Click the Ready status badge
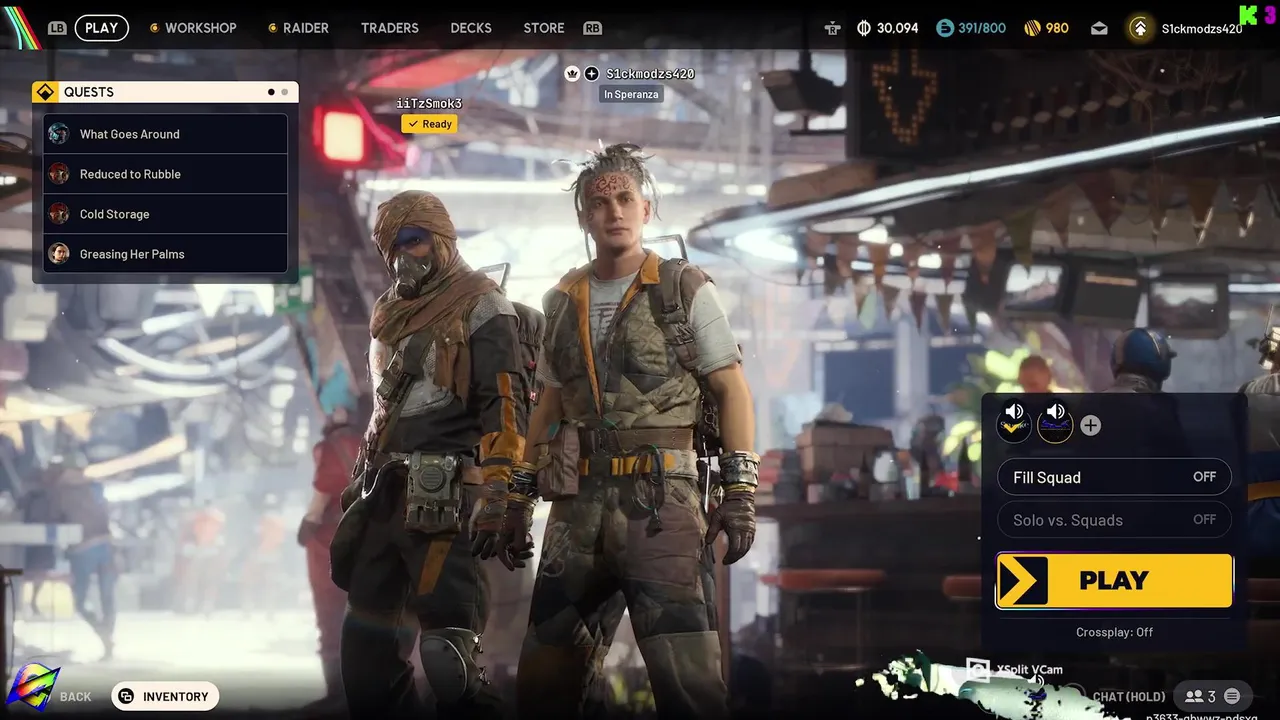The image size is (1280, 720). tap(429, 124)
